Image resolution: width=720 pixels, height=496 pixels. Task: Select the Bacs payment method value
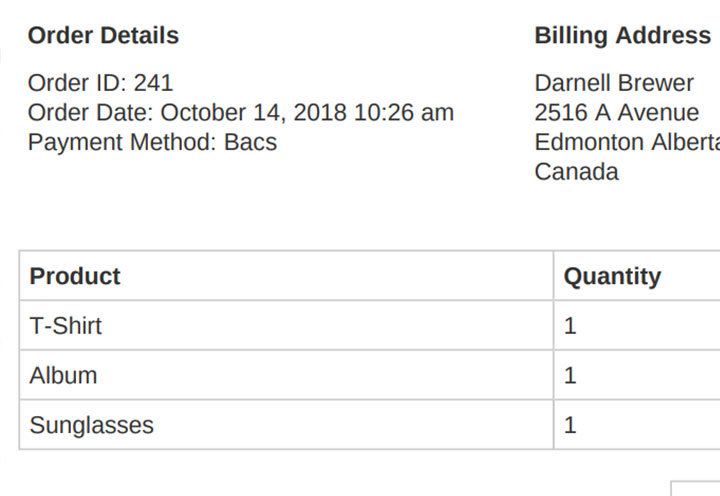250,142
